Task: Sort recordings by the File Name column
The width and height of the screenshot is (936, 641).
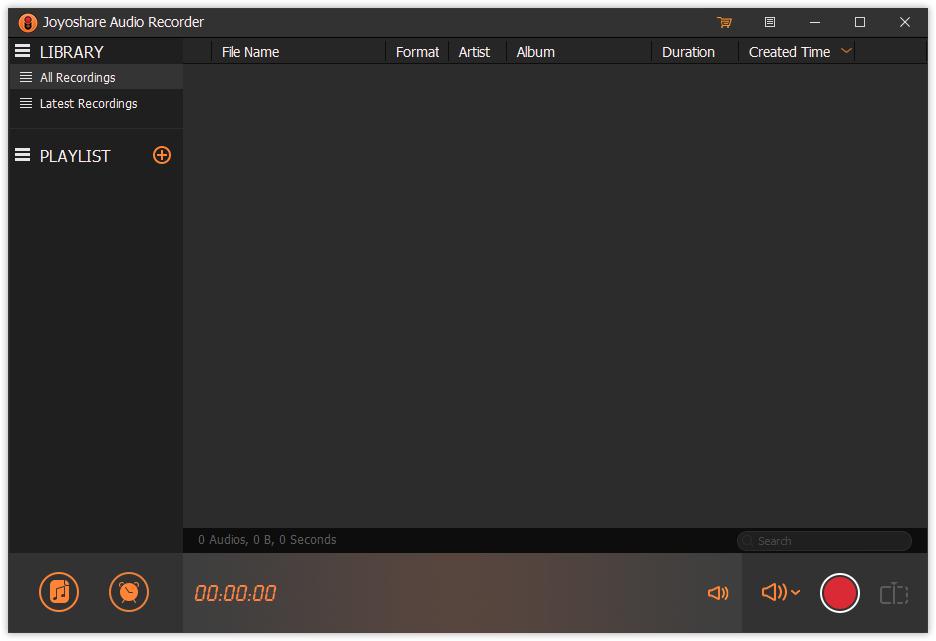Action: pyautogui.click(x=250, y=51)
